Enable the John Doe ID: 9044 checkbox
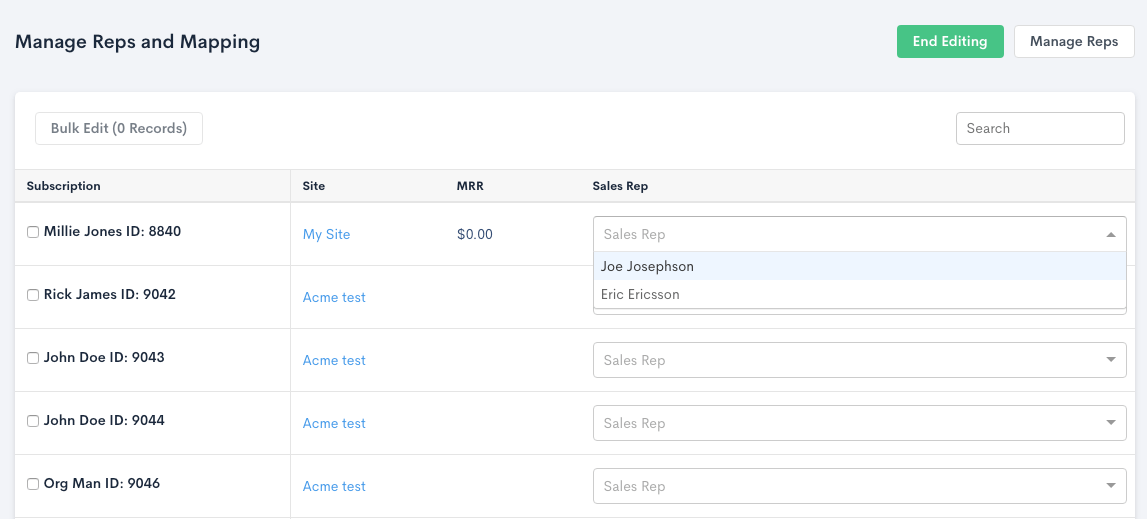Viewport: 1147px width, 519px height. (x=33, y=421)
